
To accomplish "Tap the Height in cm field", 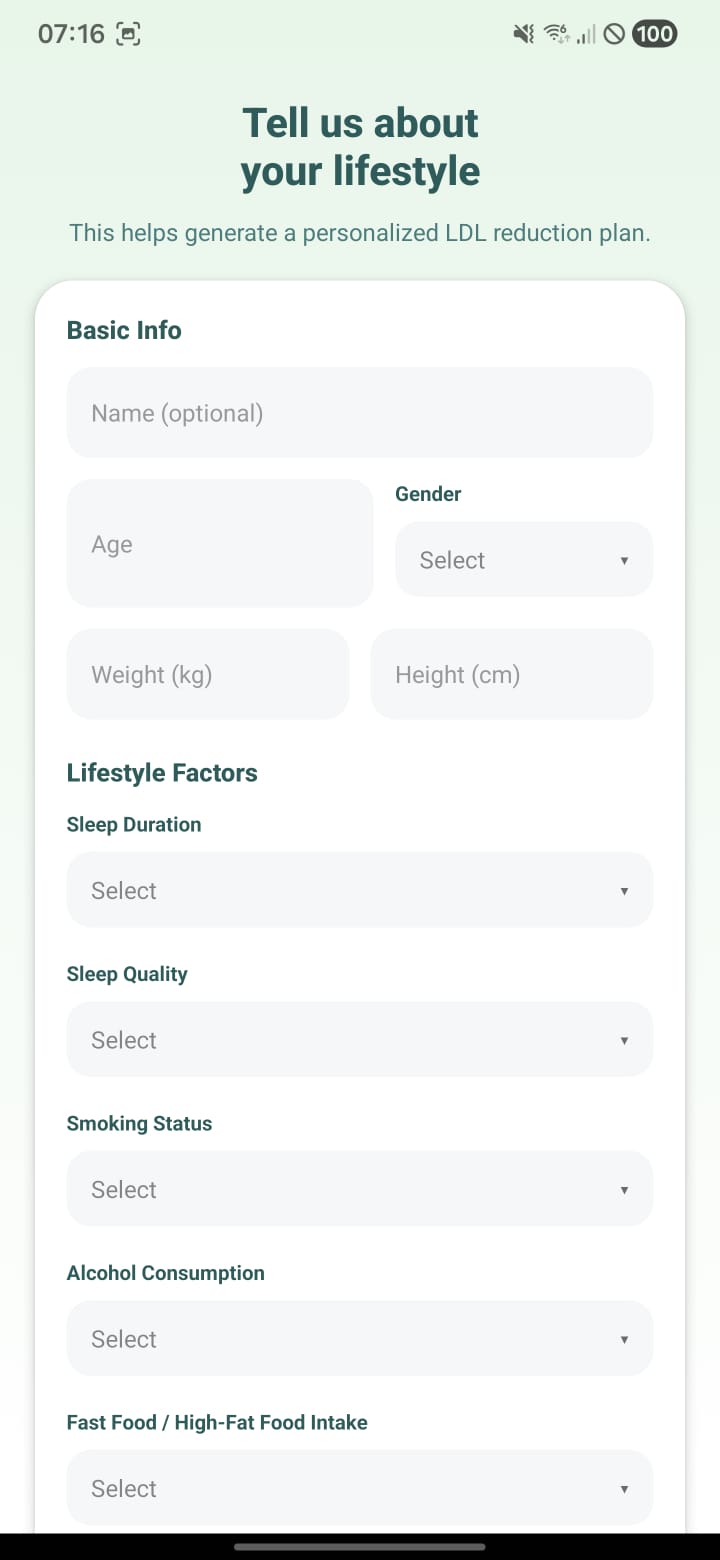I will coord(512,674).
